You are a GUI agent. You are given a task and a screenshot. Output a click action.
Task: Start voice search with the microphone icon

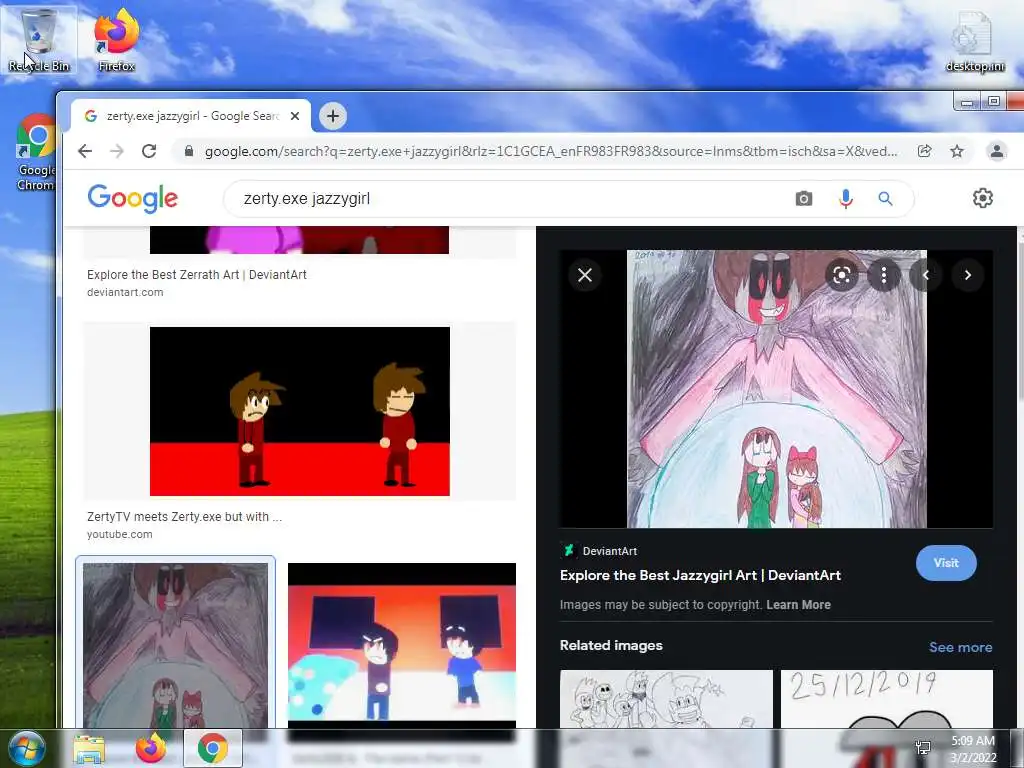click(845, 199)
